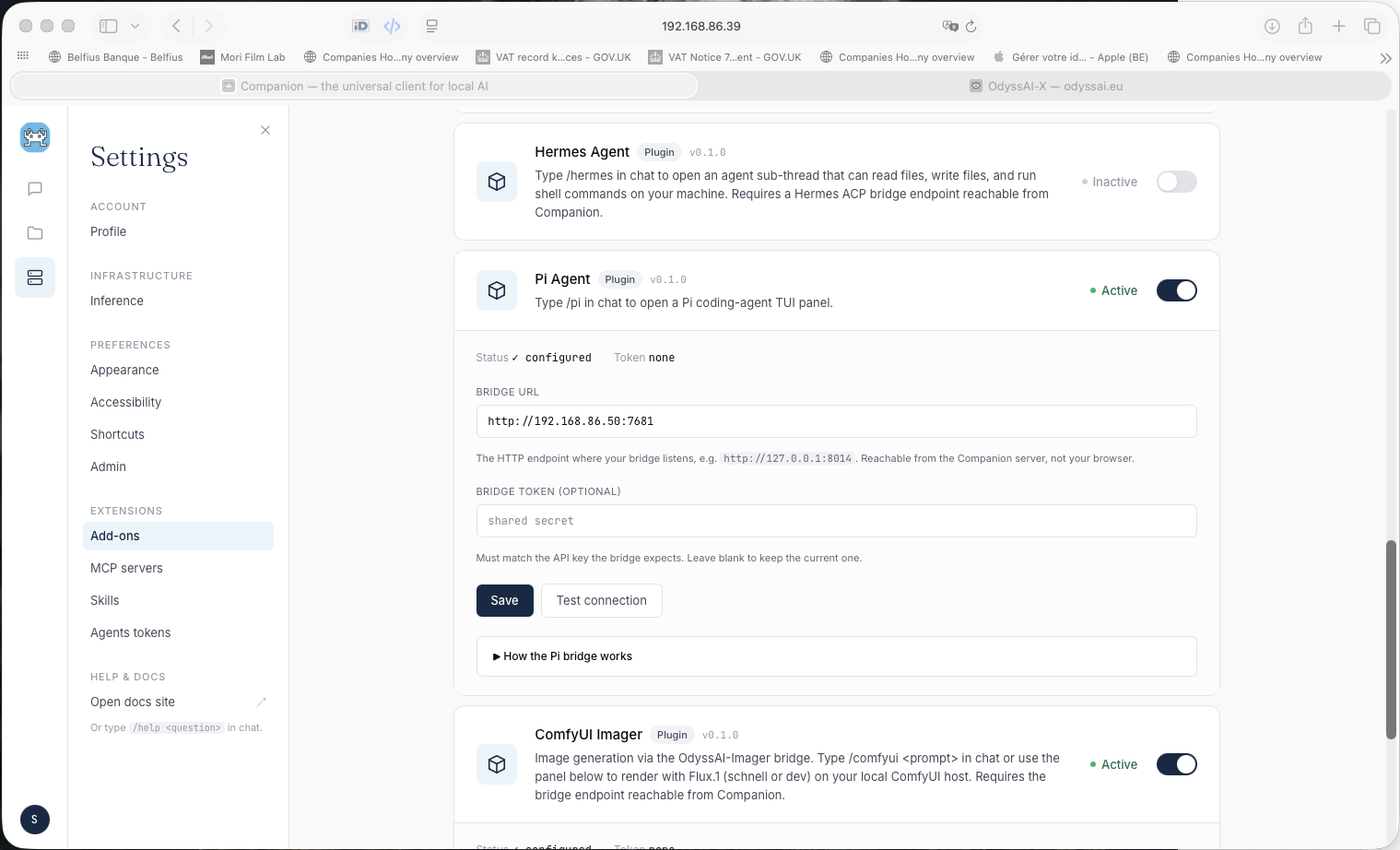Click the Pi Agent plugin cube icon
Viewport: 1400px width, 850px height.
497,290
